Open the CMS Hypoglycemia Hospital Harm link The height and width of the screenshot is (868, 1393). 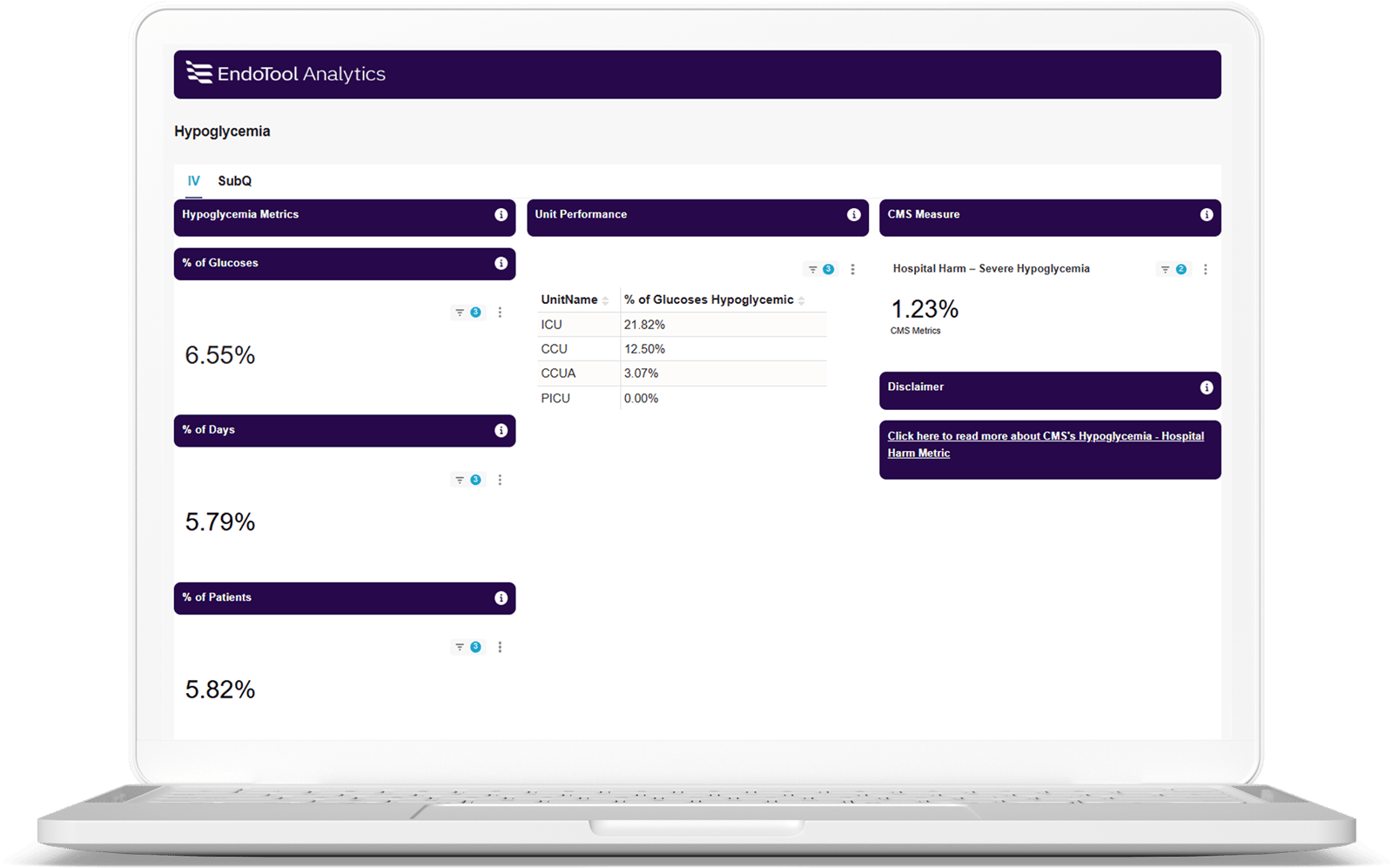1045,444
